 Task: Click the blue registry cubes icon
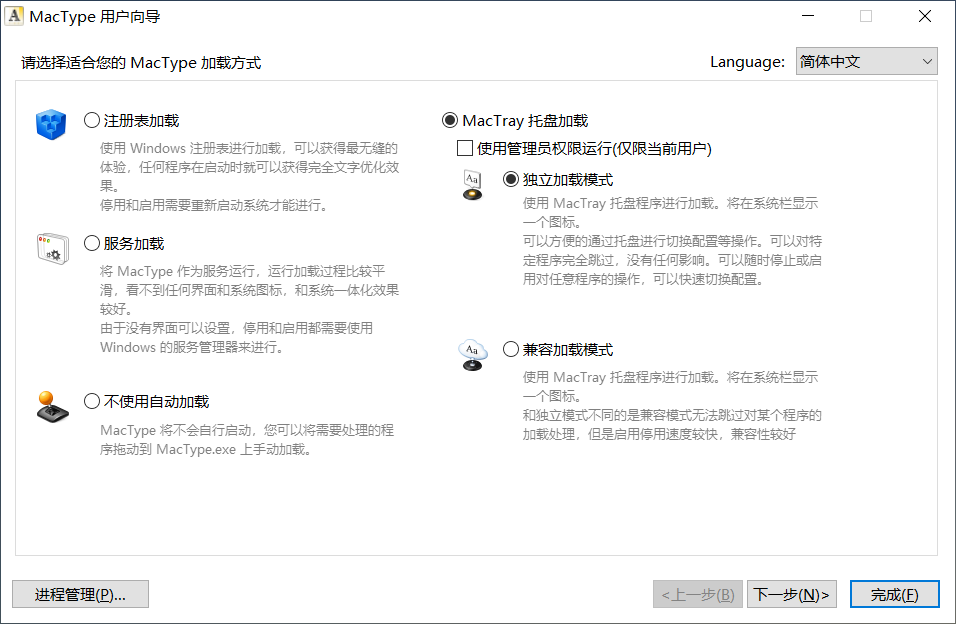51,124
